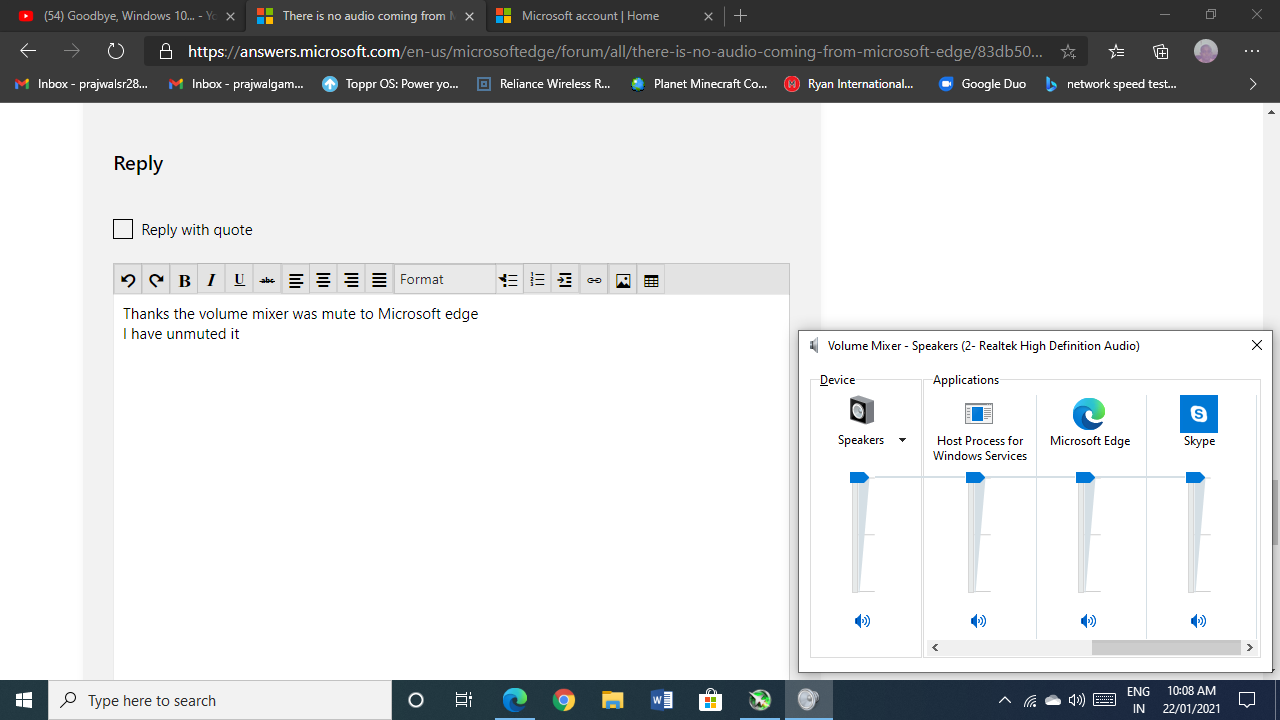The height and width of the screenshot is (720, 1280).
Task: Insert a table into the reply
Action: 651,280
